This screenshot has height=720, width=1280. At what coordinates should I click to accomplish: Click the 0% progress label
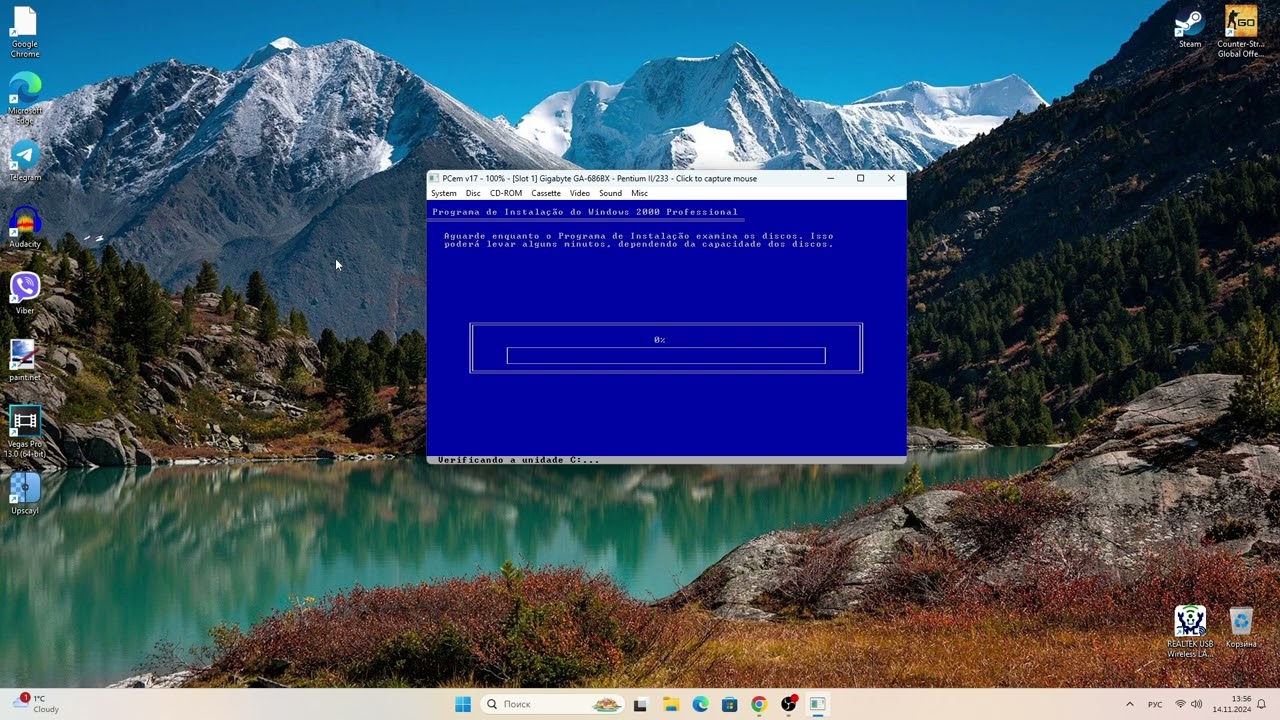coord(660,340)
